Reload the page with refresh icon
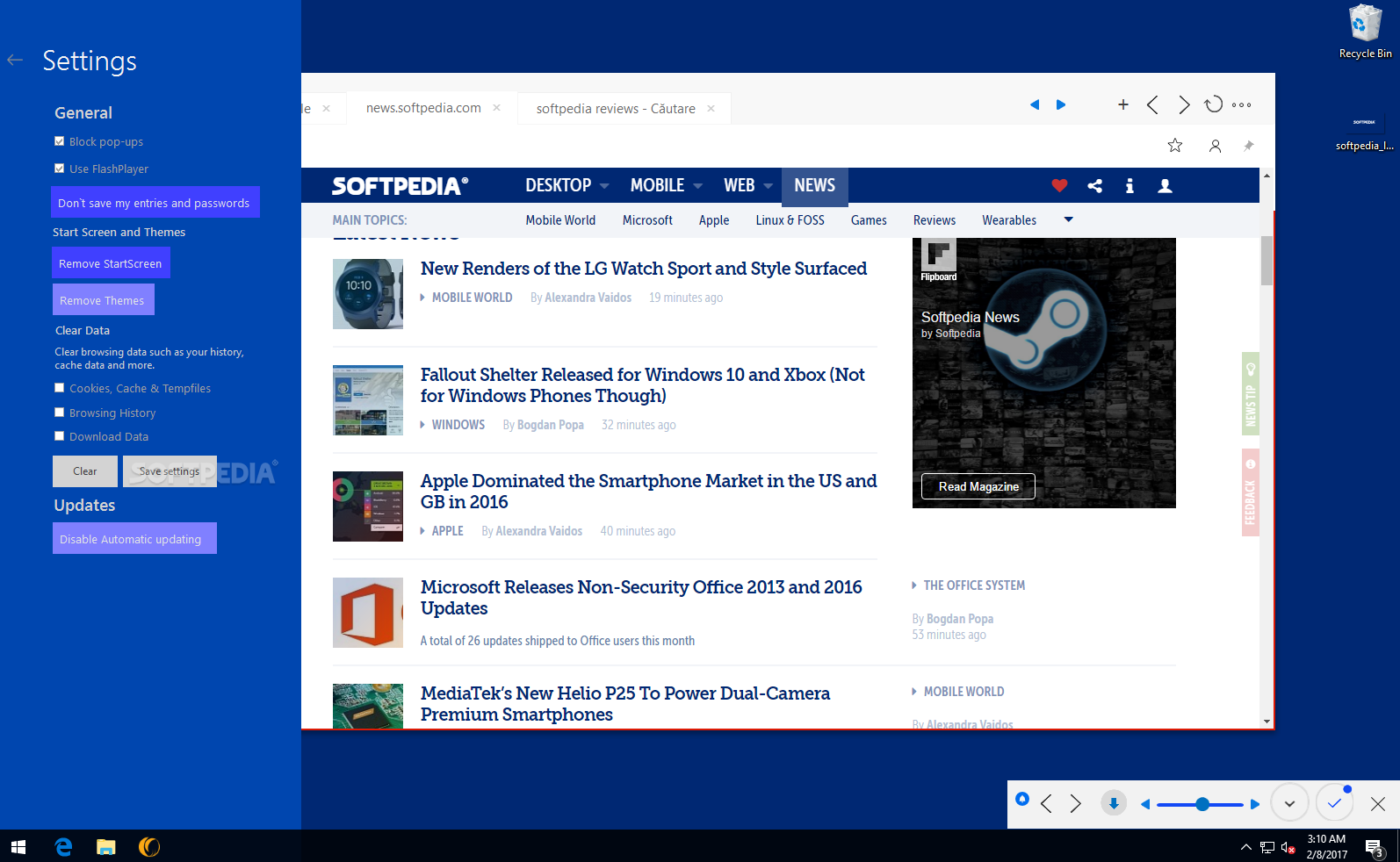Image resolution: width=1400 pixels, height=862 pixels. tap(1214, 104)
